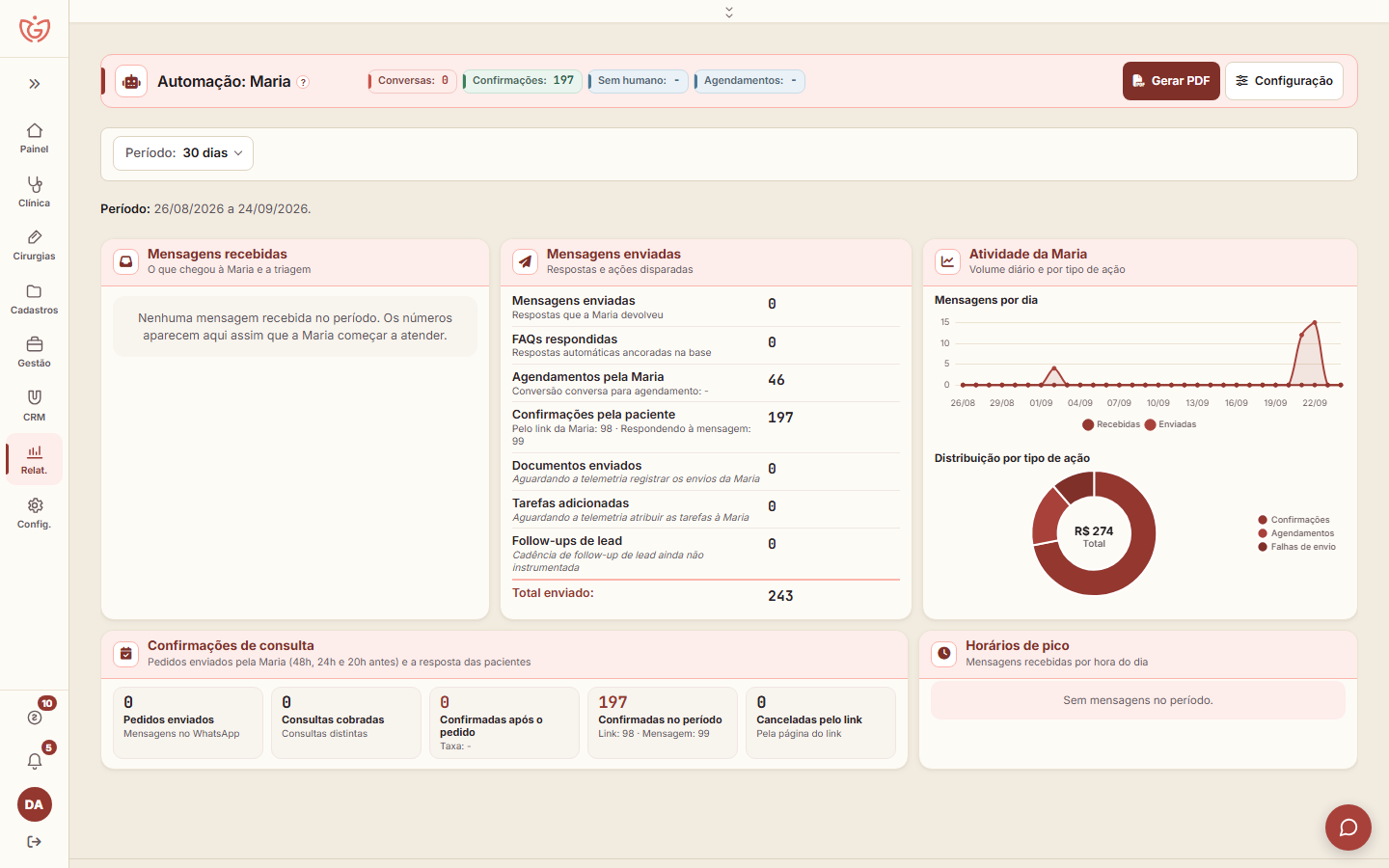
Task: Click the Consultas cobradas card
Action: click(x=346, y=722)
